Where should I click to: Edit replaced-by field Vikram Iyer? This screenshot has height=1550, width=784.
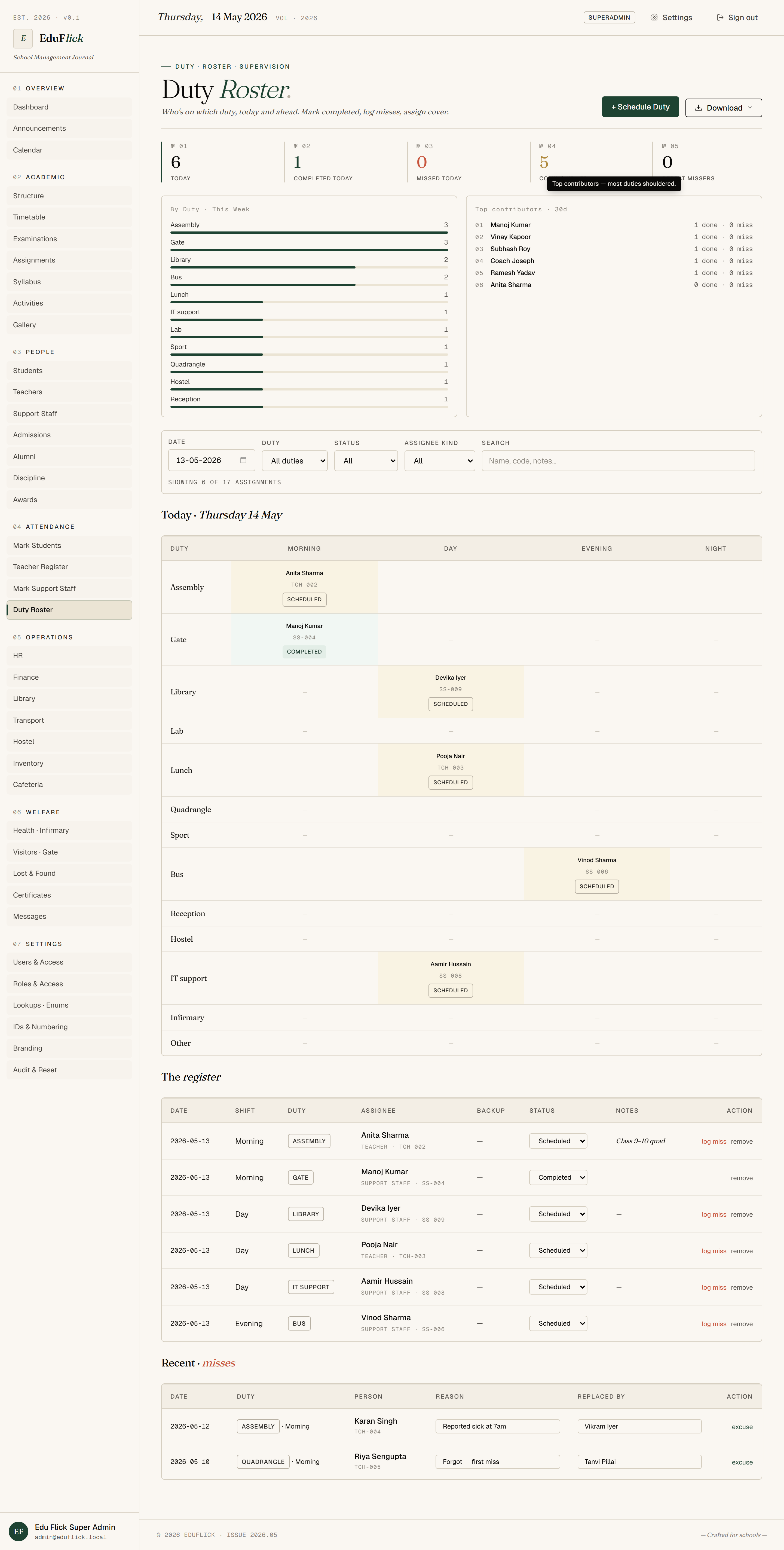[640, 1427]
